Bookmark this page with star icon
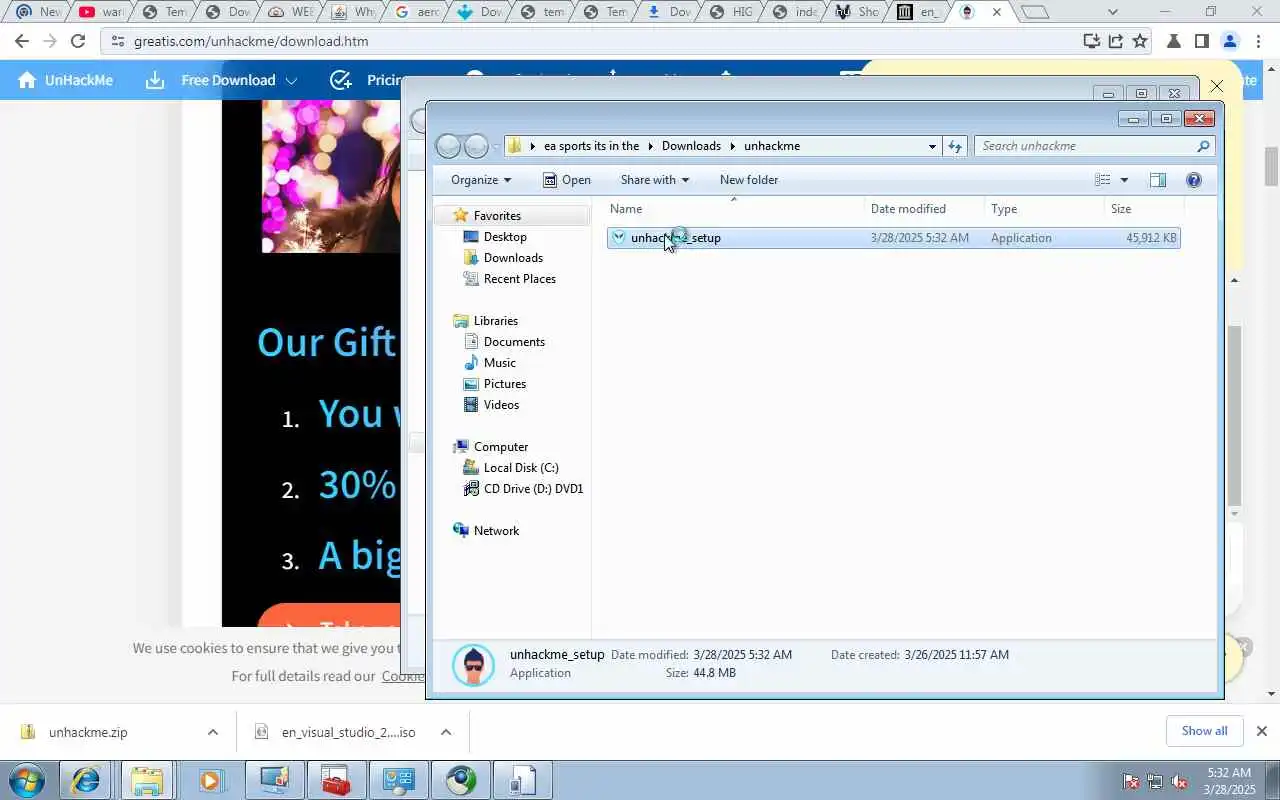This screenshot has height=800, width=1280. click(1140, 41)
